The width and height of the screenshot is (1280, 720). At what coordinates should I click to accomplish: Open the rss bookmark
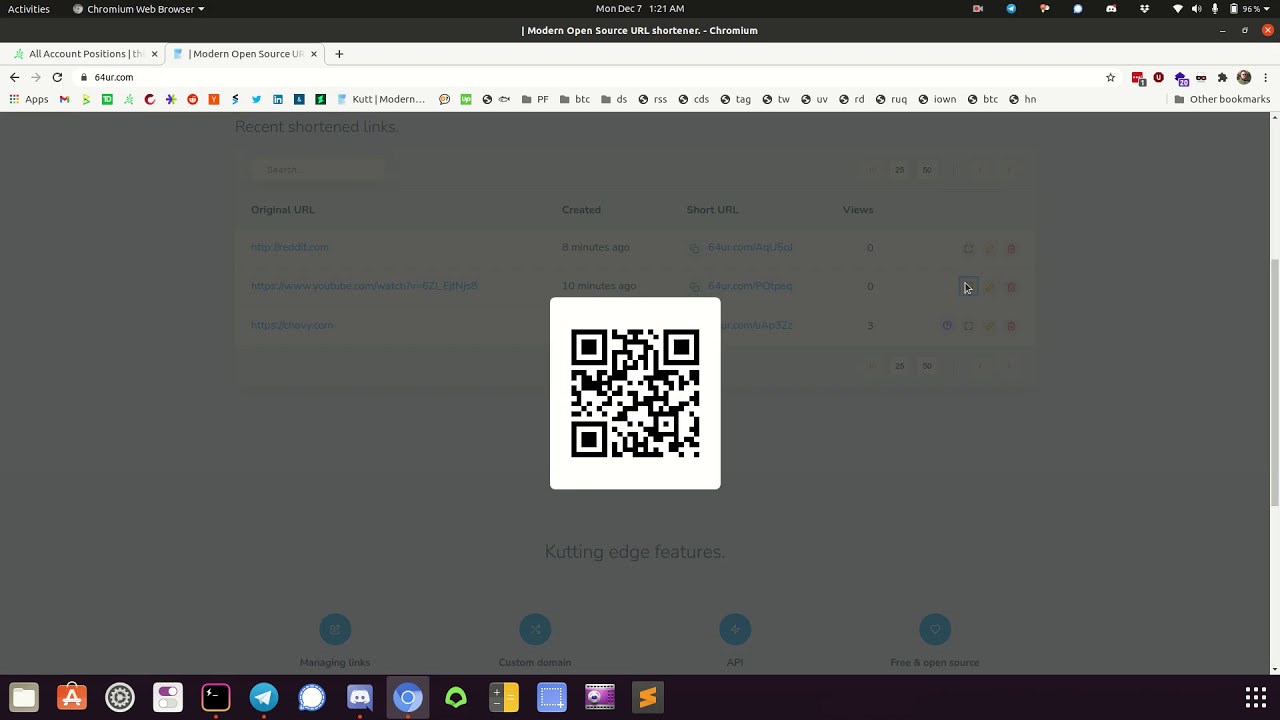652,99
